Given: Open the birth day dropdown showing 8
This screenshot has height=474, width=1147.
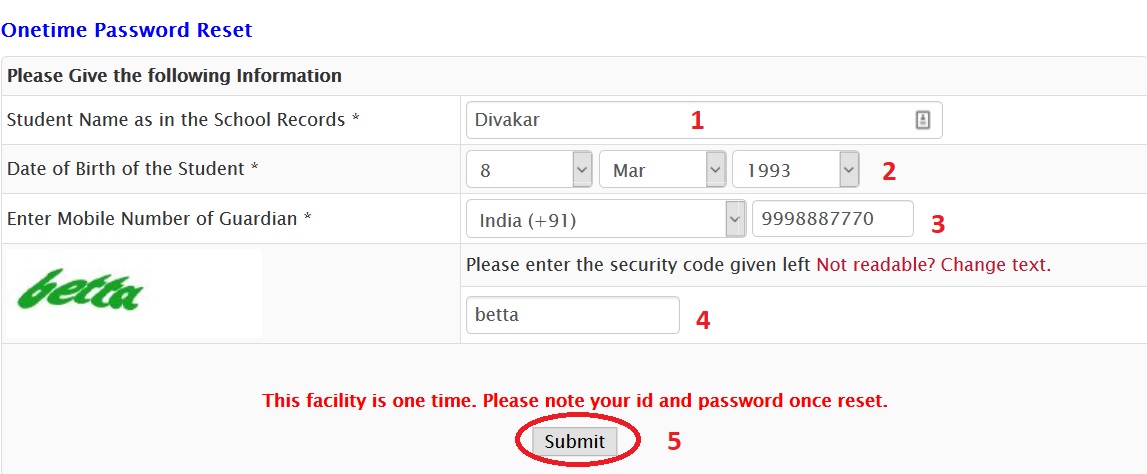Looking at the screenshot, I should [530, 170].
